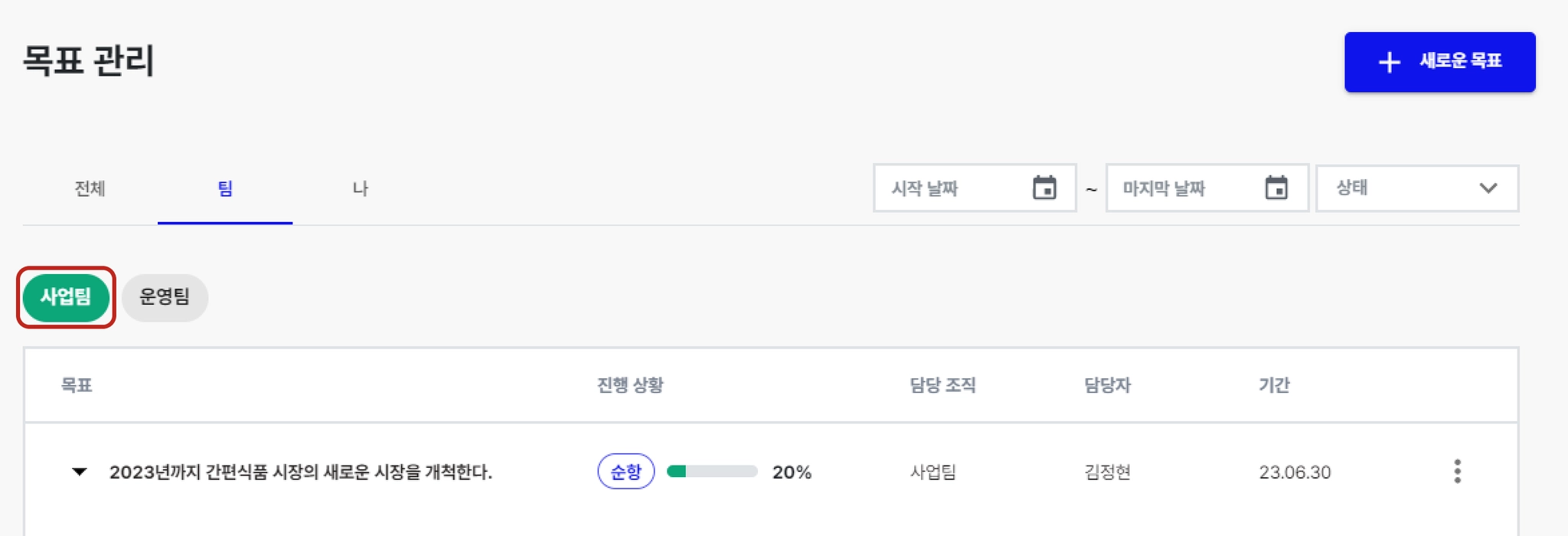The width and height of the screenshot is (1568, 536).
Task: Click the 새로운 목표 button
Action: pyautogui.click(x=1439, y=62)
